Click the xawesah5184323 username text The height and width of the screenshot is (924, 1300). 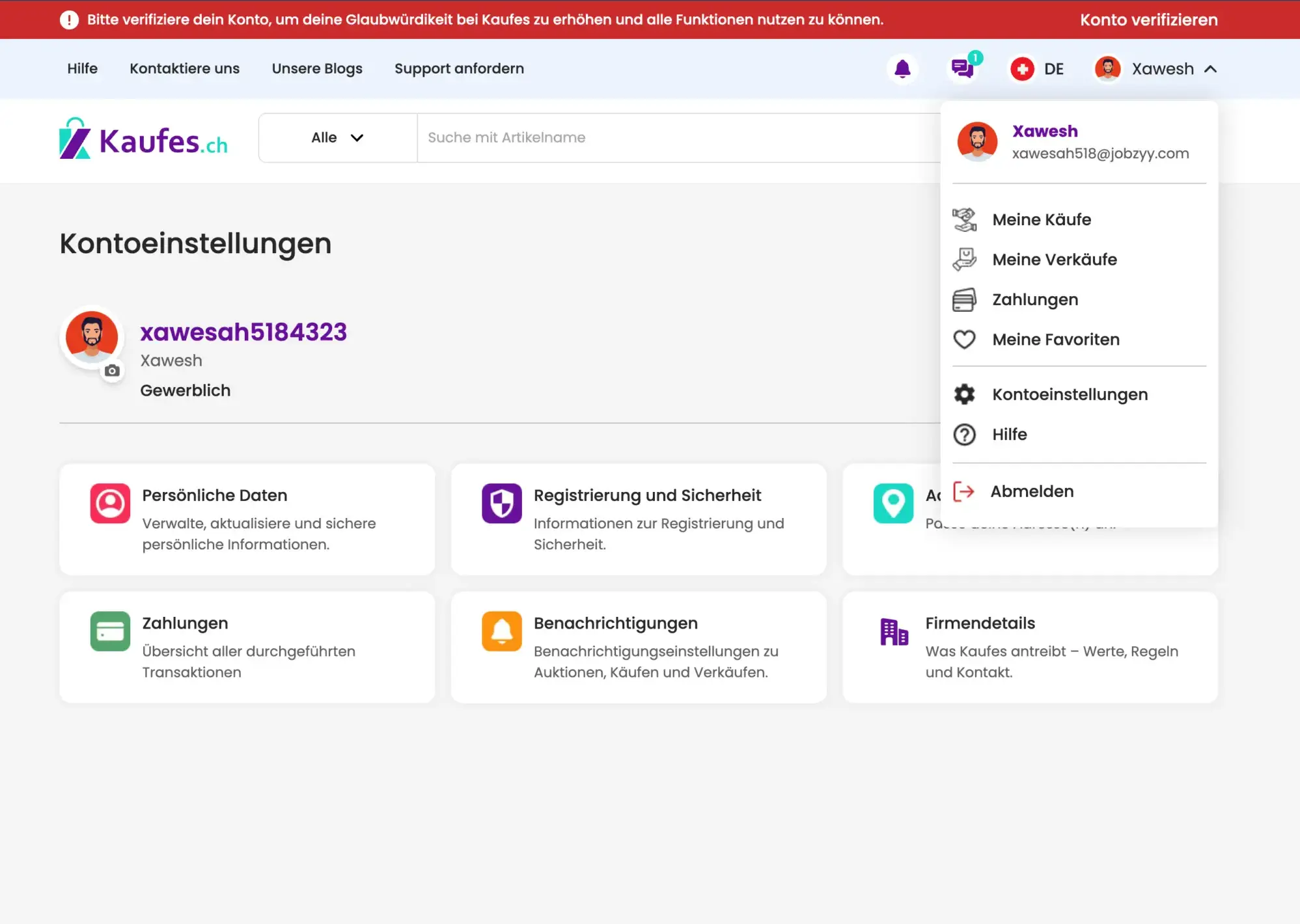[x=243, y=332]
